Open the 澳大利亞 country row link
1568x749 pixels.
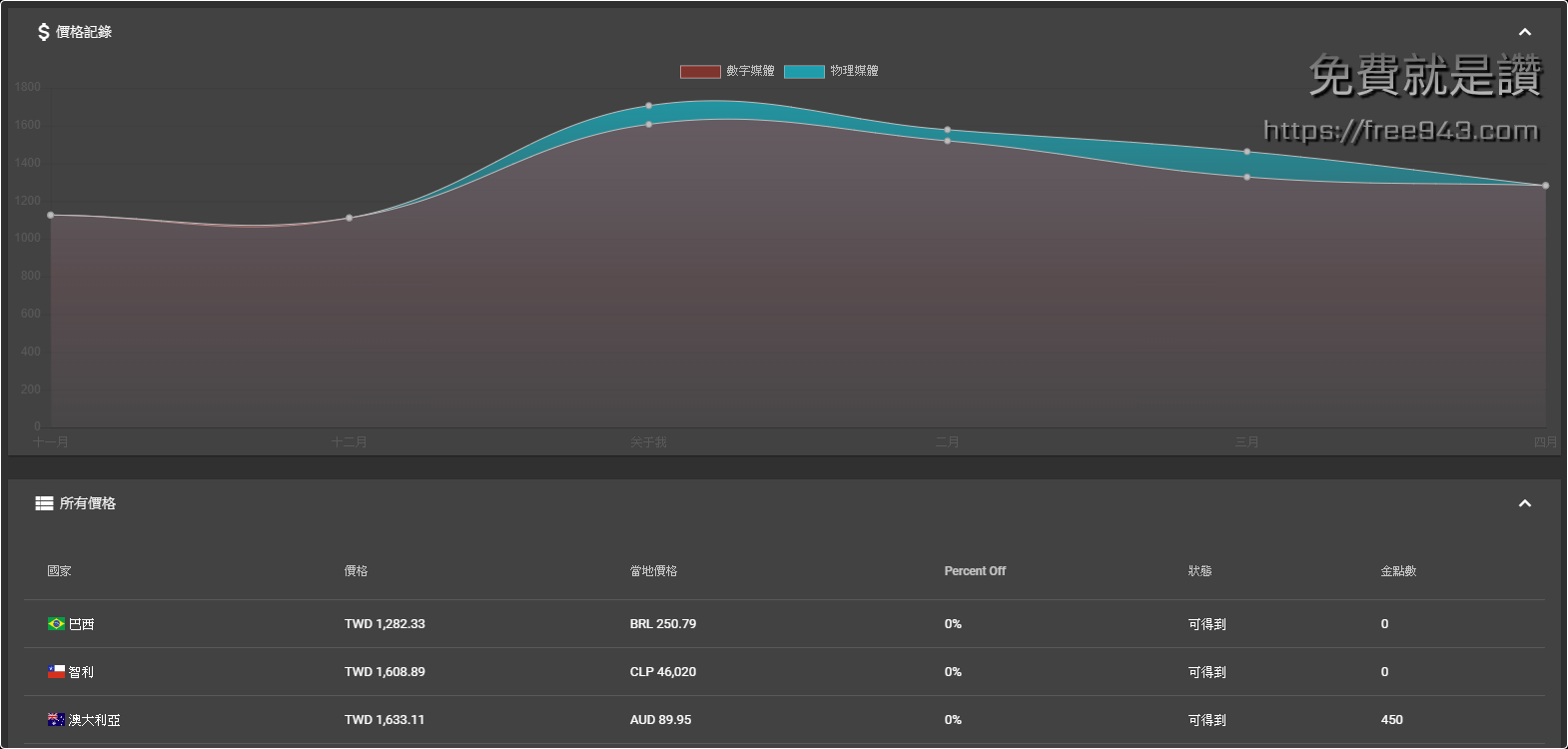click(94, 720)
